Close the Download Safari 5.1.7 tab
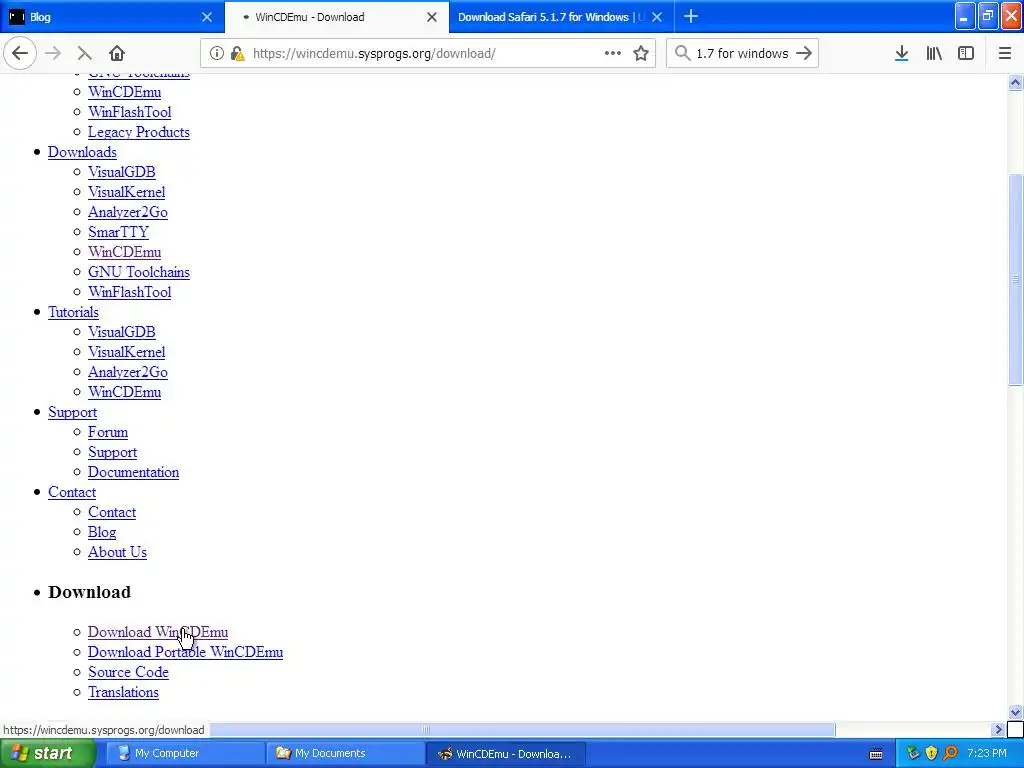The width and height of the screenshot is (1024, 768). click(x=657, y=17)
